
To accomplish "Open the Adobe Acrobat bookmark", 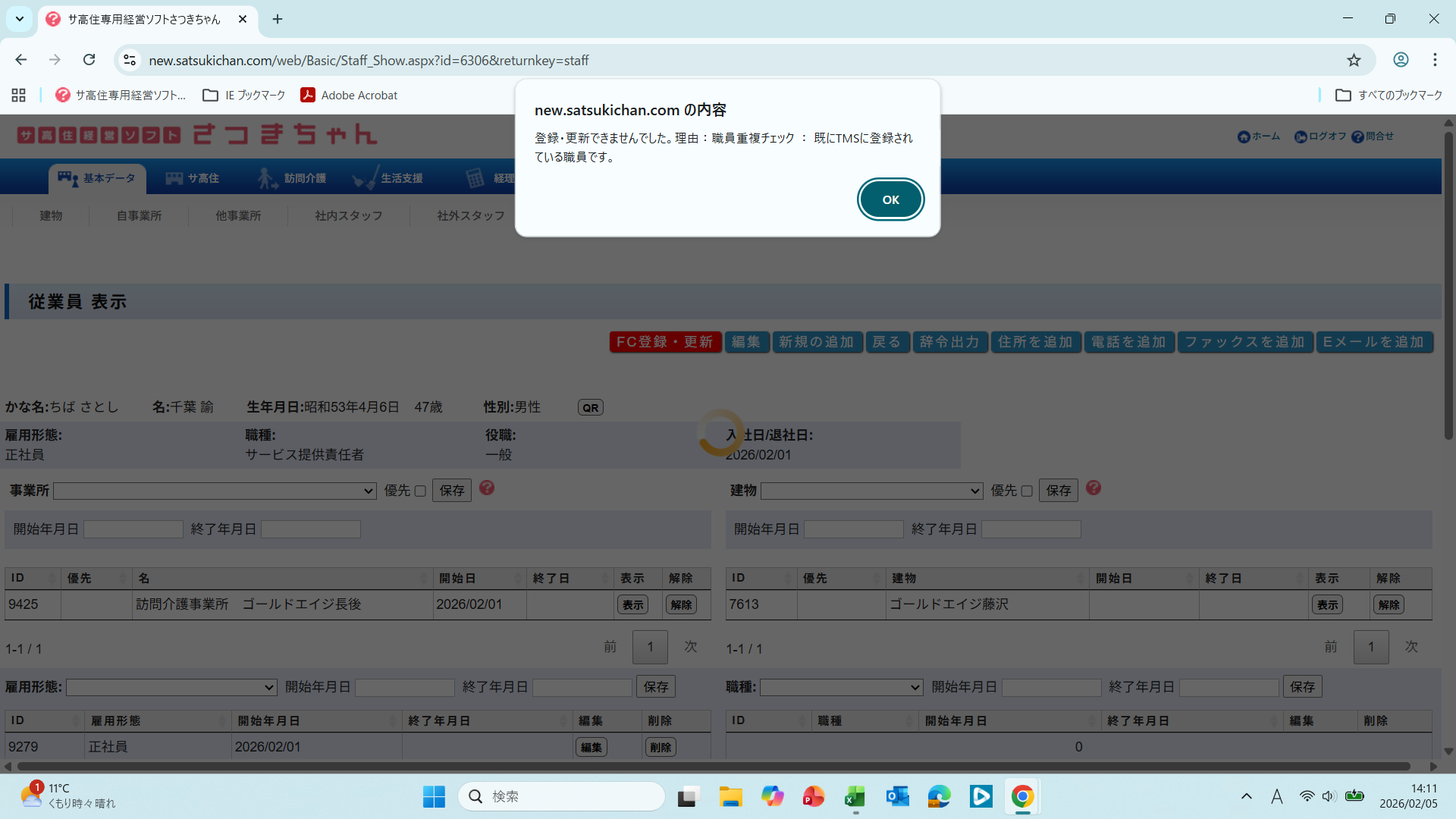I will (349, 95).
